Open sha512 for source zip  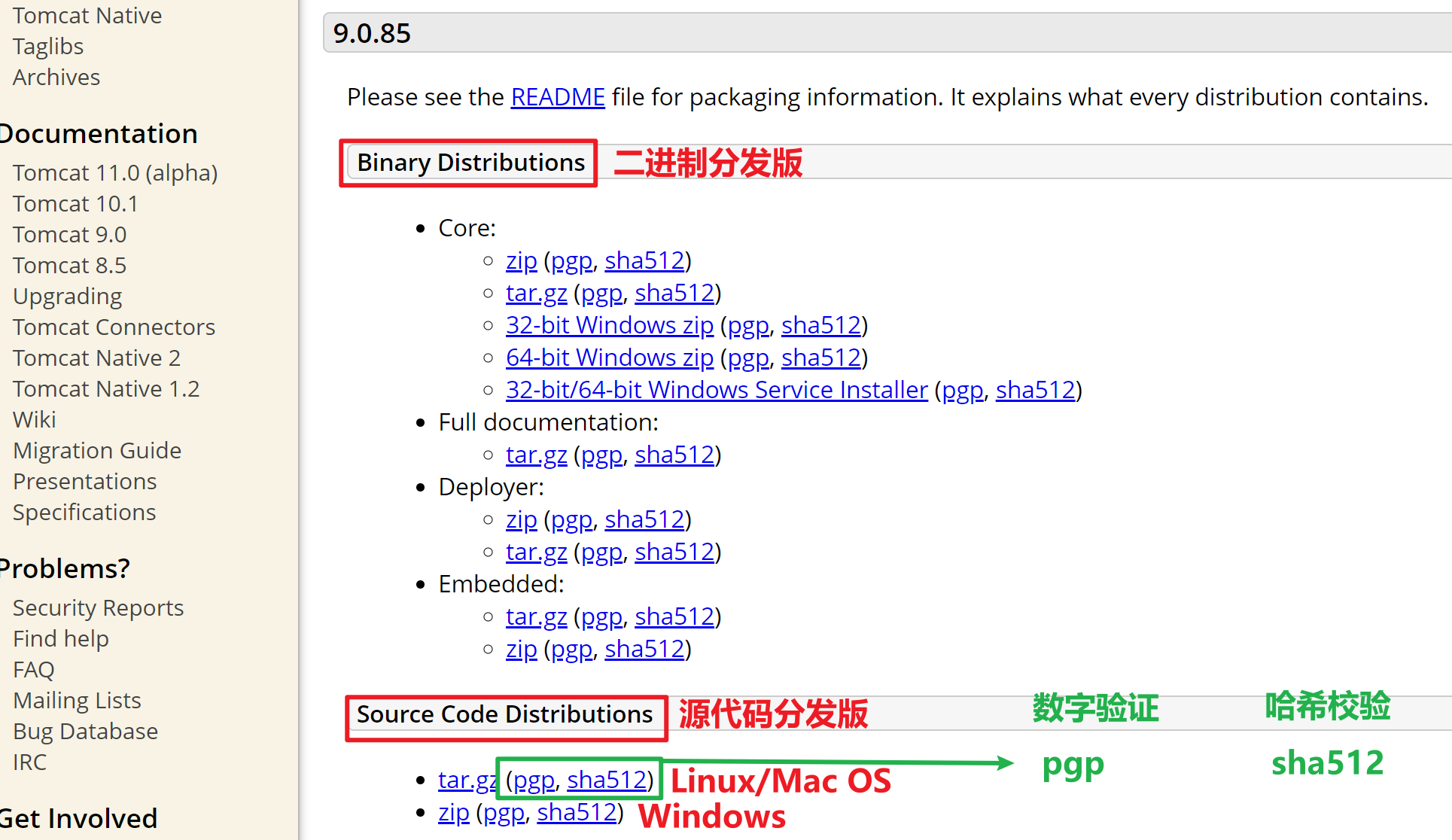click(x=577, y=812)
